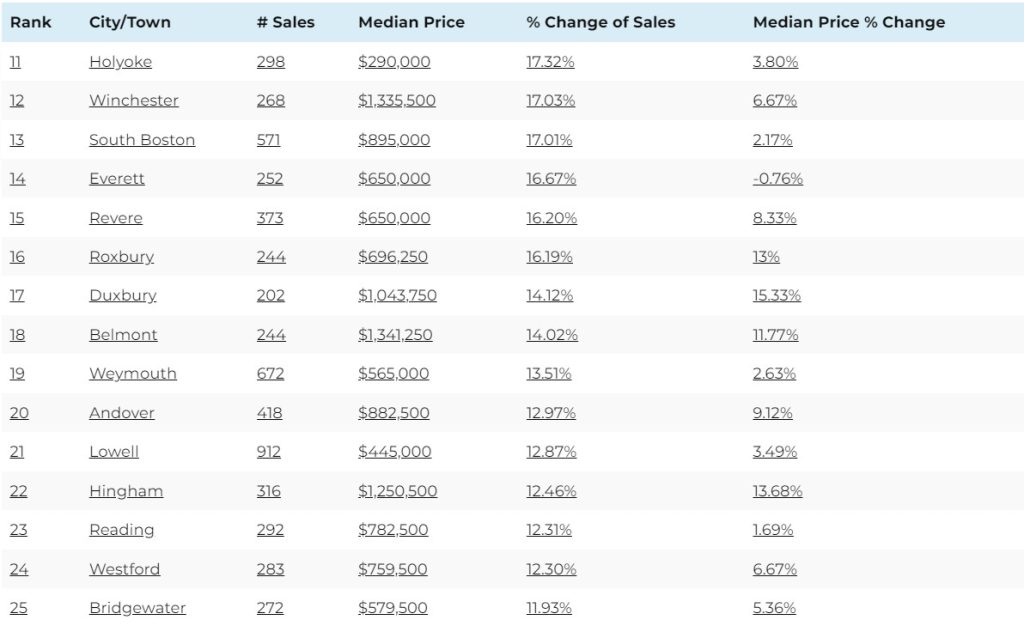This screenshot has width=1024, height=632.
Task: Click Lowell's 912 sales number
Action: click(268, 452)
